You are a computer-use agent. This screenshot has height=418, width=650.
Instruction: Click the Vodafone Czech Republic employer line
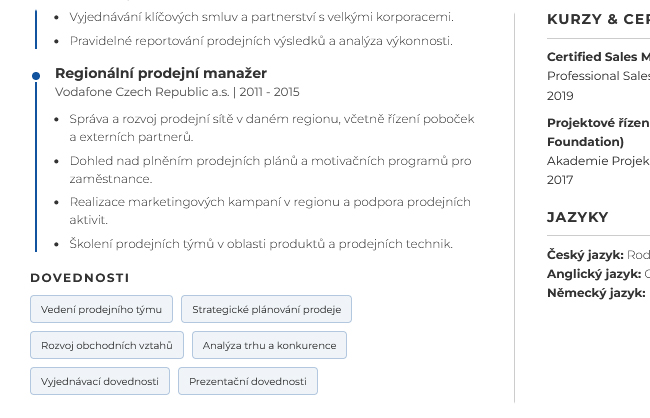click(x=177, y=92)
